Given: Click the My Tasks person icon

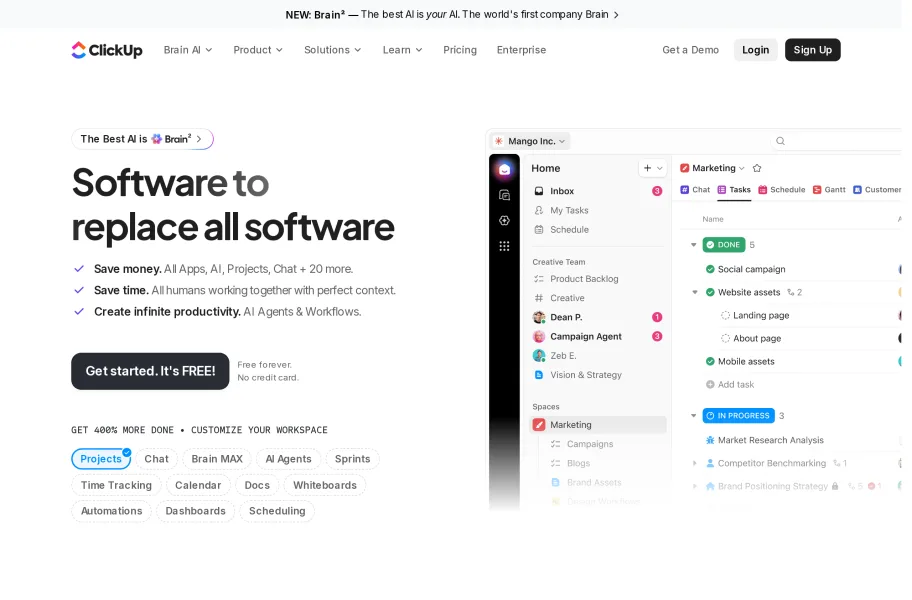Looking at the screenshot, I should 539,210.
